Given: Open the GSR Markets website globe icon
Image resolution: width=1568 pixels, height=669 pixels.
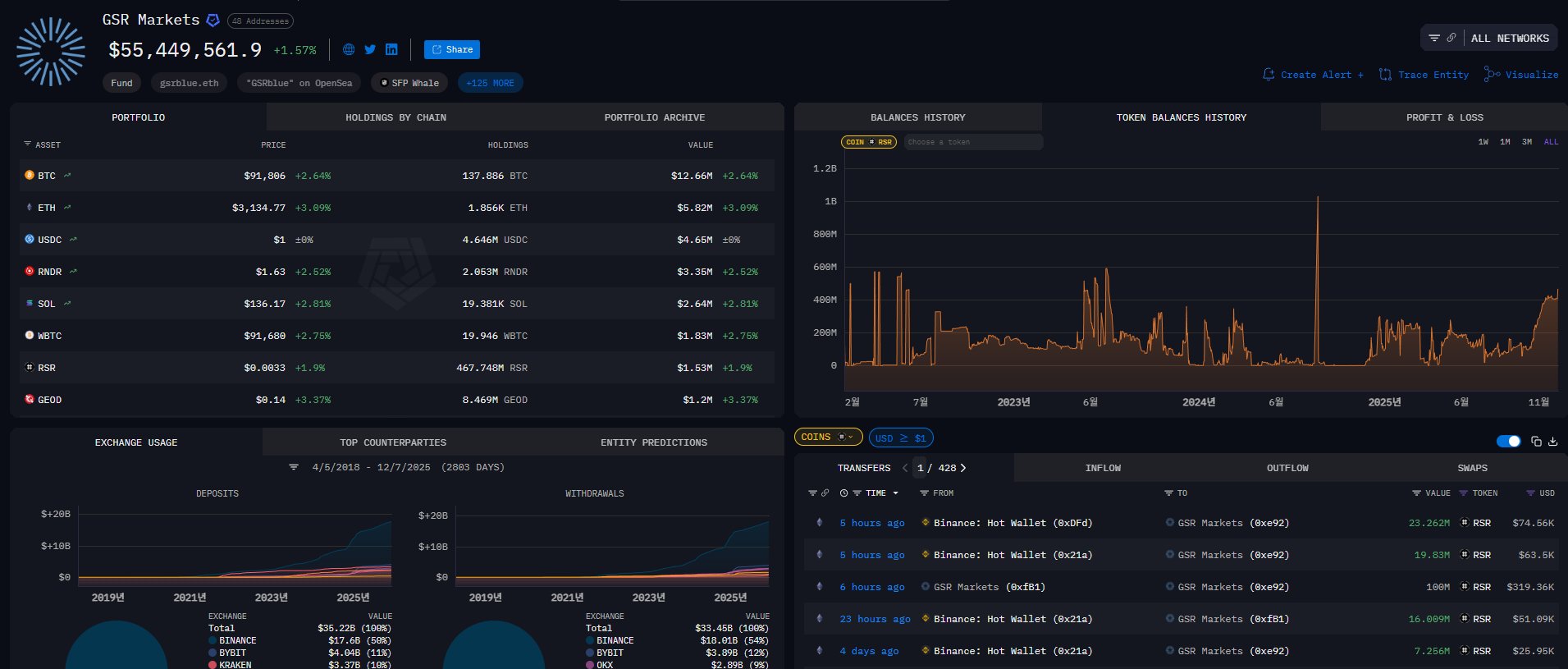Looking at the screenshot, I should (349, 49).
